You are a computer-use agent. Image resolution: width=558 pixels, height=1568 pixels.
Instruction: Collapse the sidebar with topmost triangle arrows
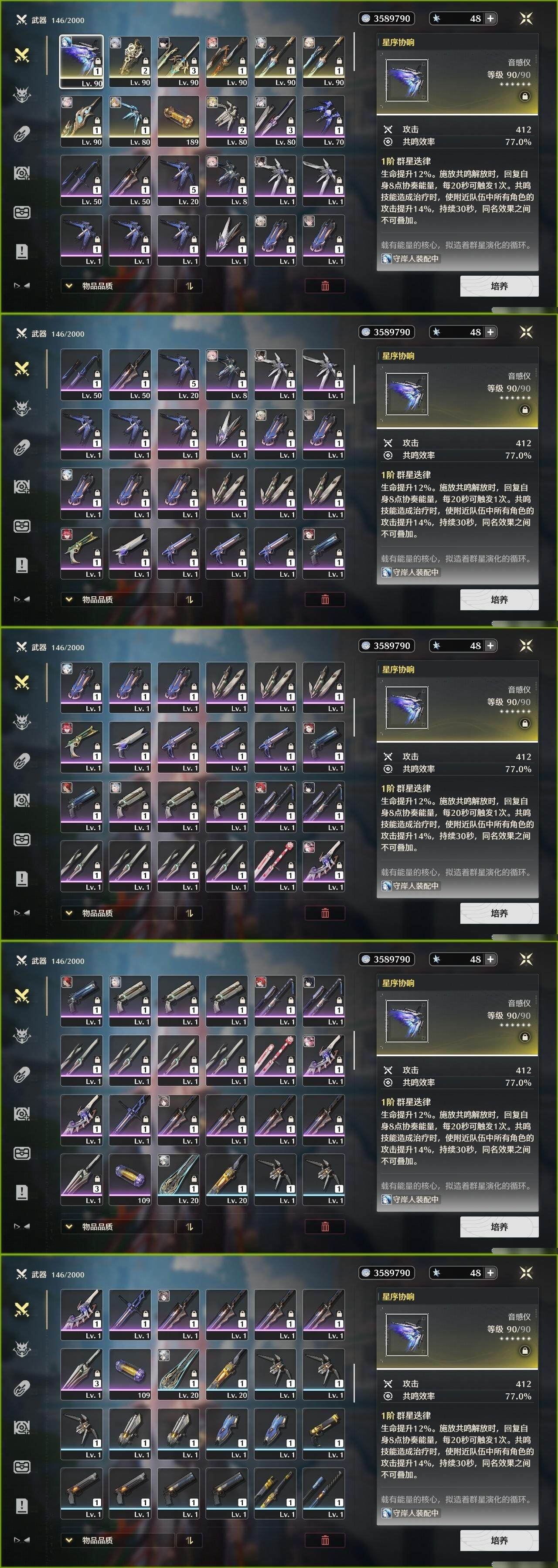click(22, 285)
